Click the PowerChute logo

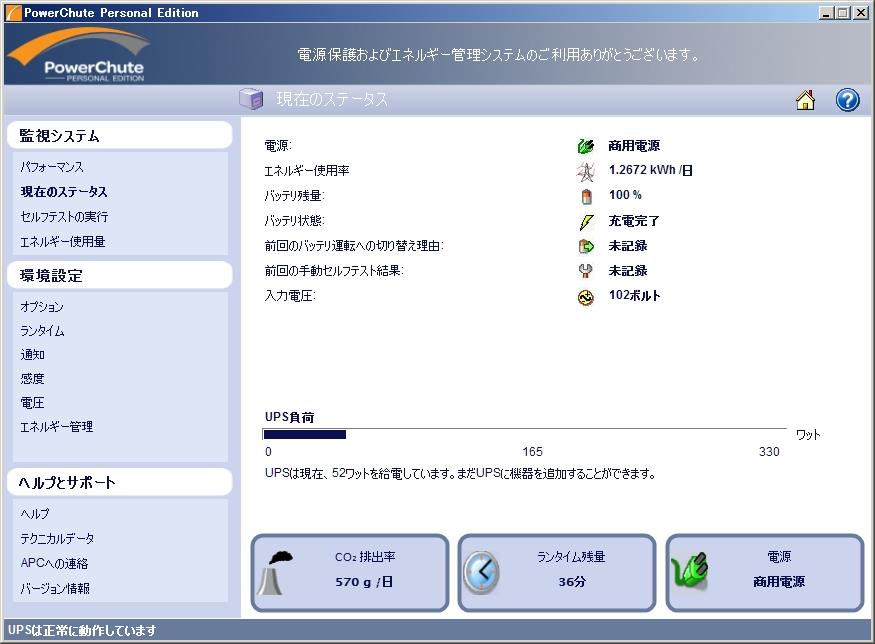tap(78, 54)
